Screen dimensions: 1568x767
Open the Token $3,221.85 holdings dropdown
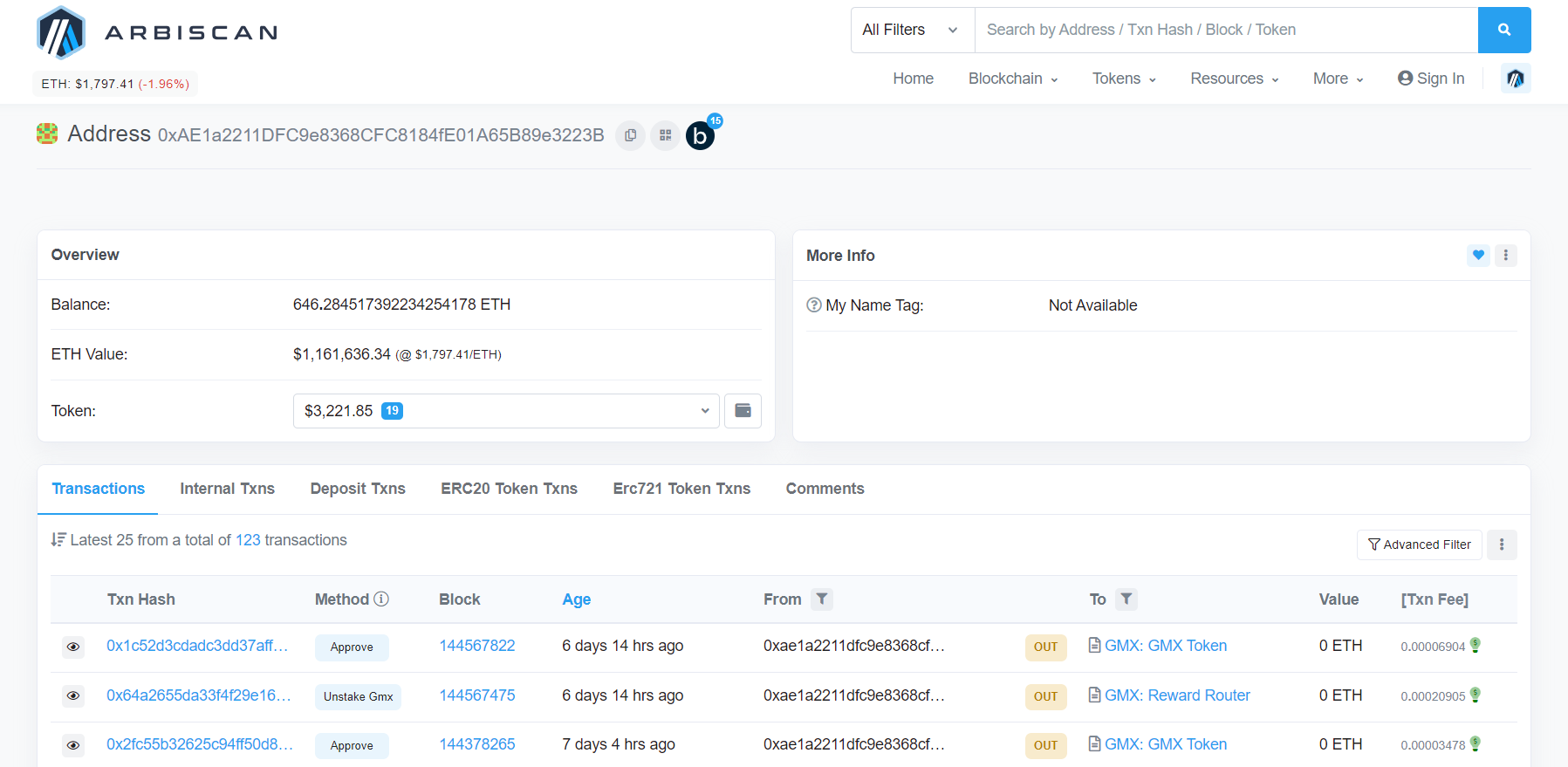(x=506, y=411)
